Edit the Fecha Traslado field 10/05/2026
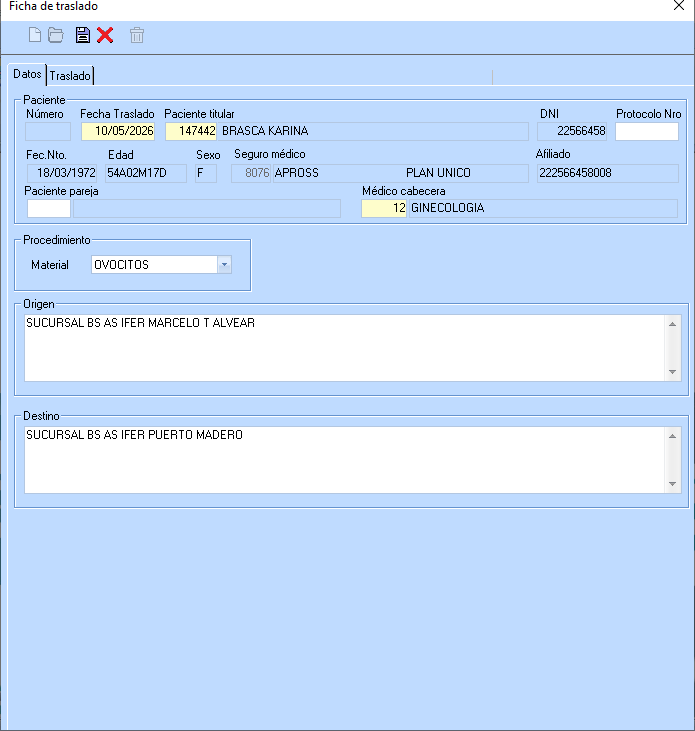This screenshot has width=695, height=731. [118, 131]
